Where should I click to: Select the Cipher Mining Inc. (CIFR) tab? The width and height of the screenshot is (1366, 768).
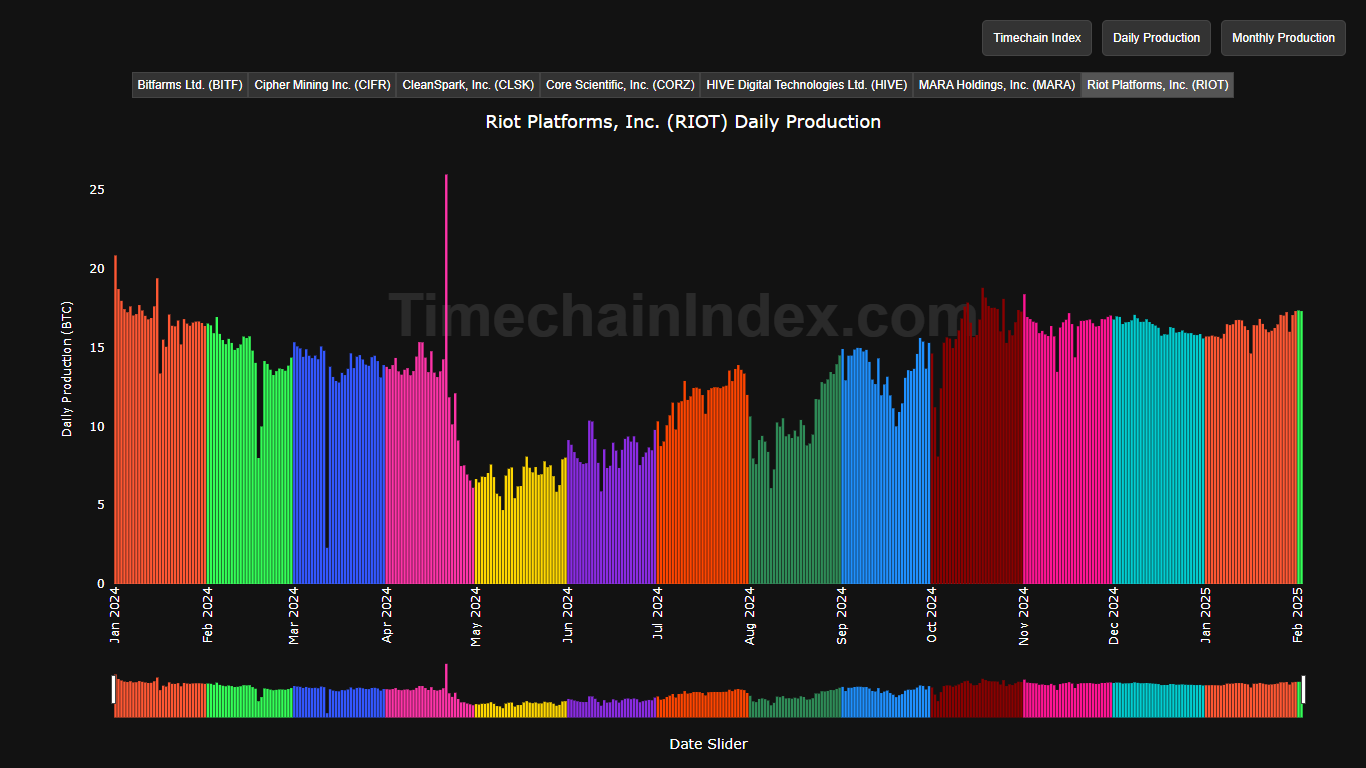[322, 84]
